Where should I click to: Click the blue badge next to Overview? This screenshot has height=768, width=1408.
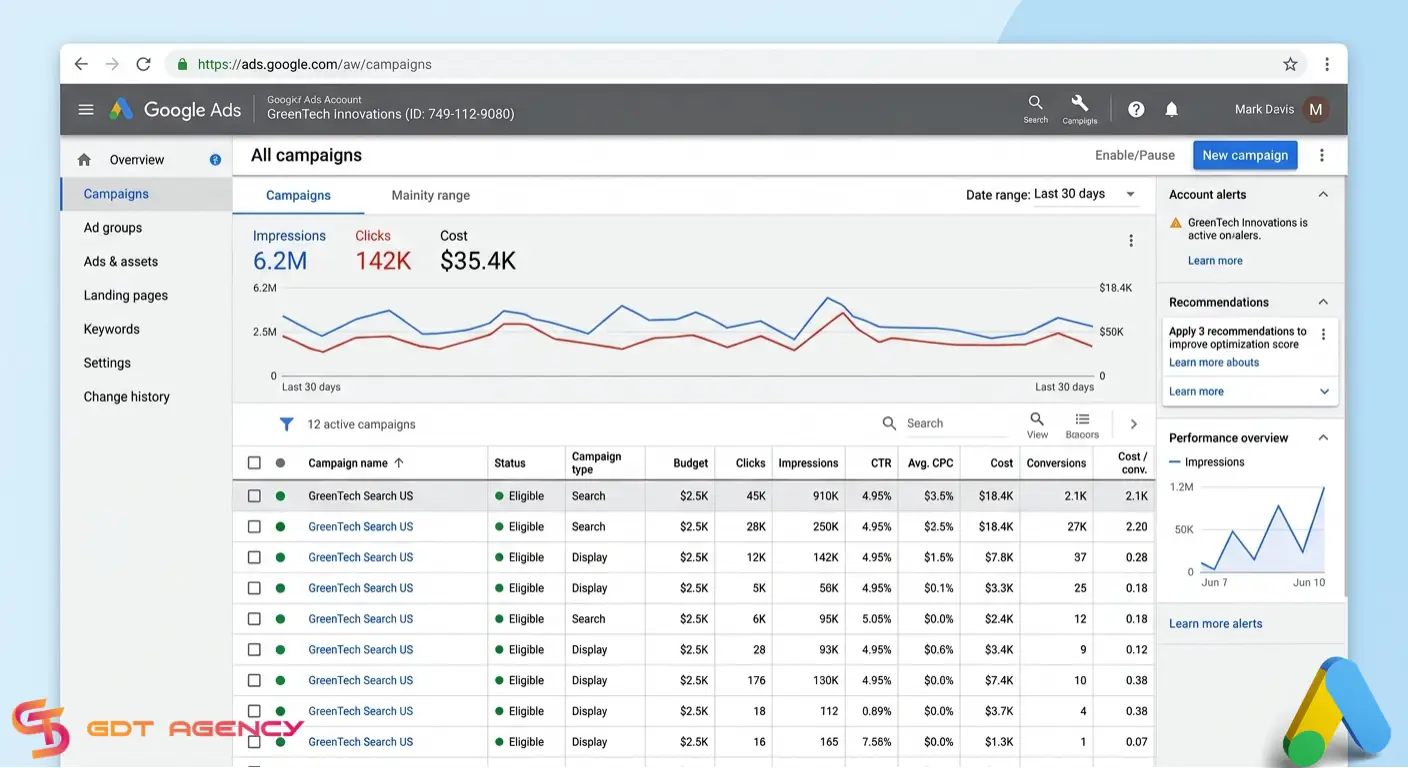215,160
